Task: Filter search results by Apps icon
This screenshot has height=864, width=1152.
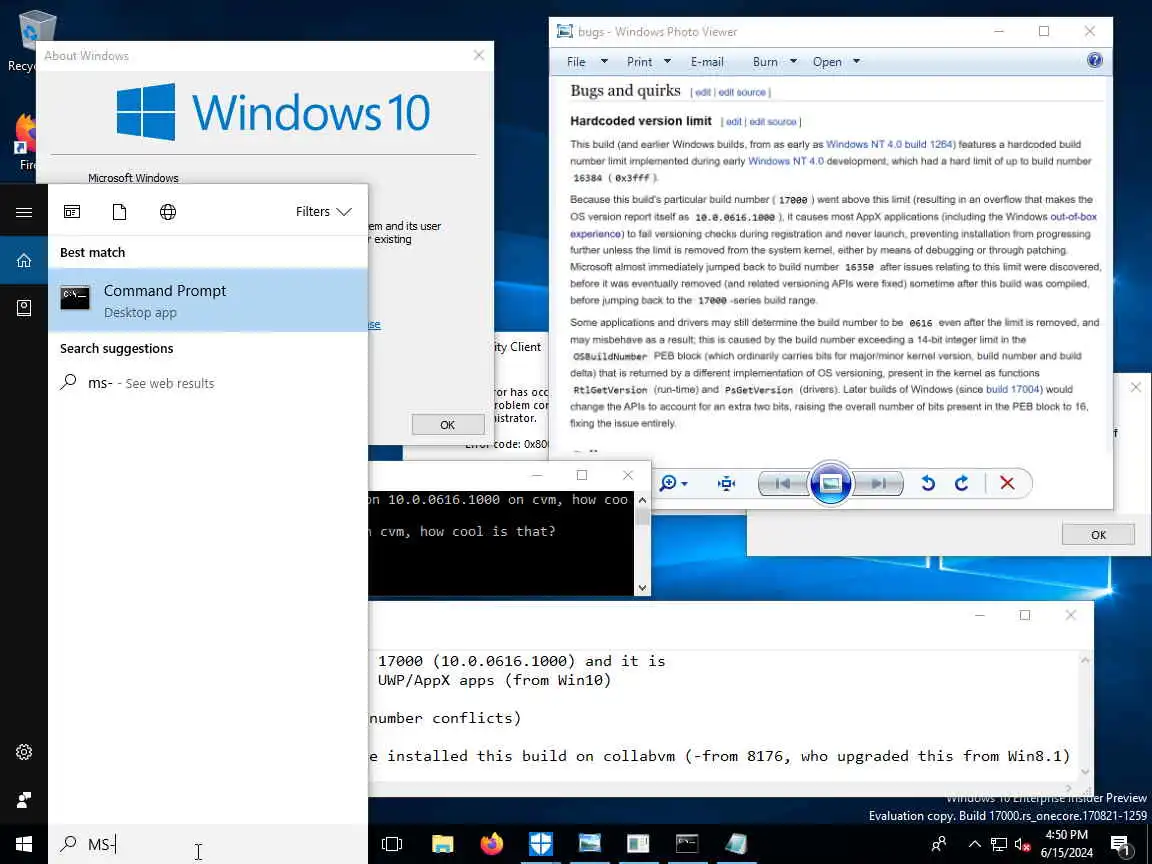Action: click(72, 212)
